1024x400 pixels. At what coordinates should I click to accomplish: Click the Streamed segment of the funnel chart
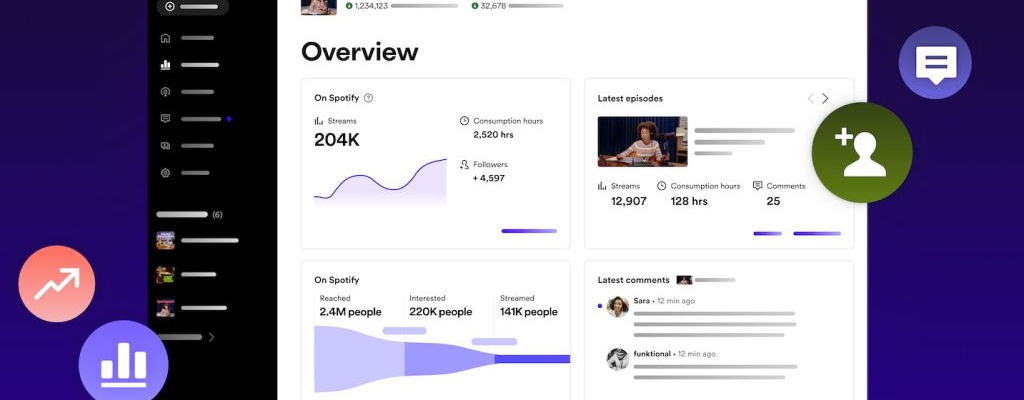point(532,358)
